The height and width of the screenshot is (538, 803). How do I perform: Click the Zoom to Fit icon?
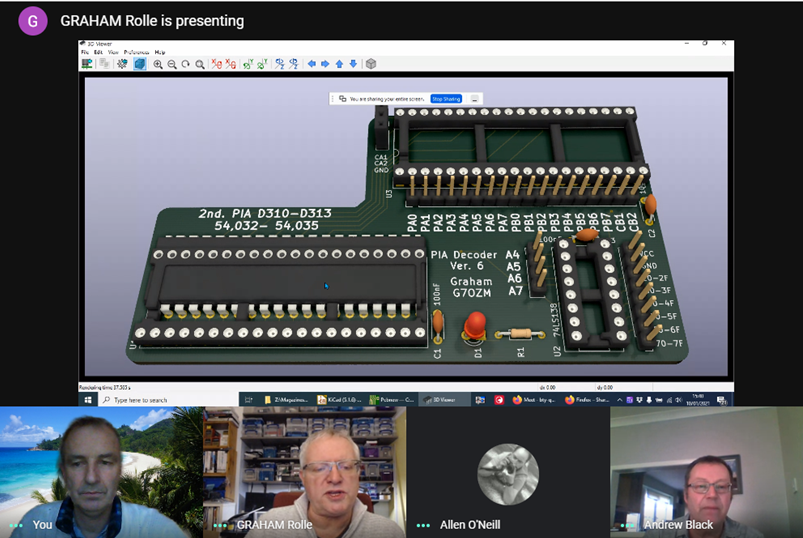200,64
